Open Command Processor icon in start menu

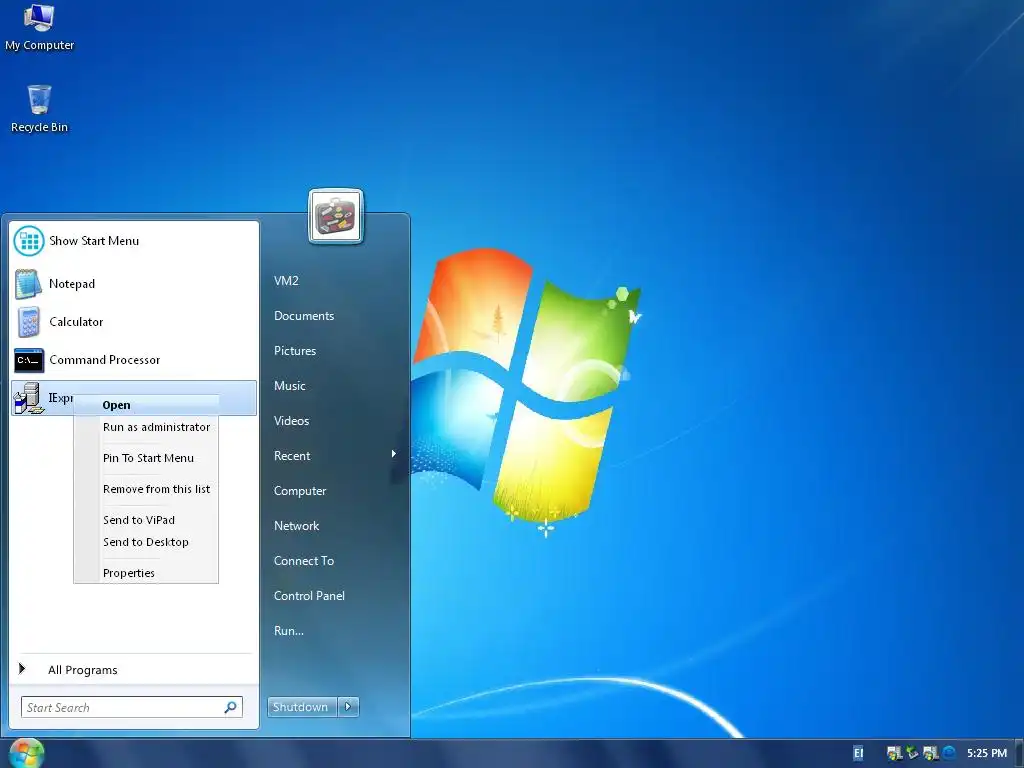29,360
